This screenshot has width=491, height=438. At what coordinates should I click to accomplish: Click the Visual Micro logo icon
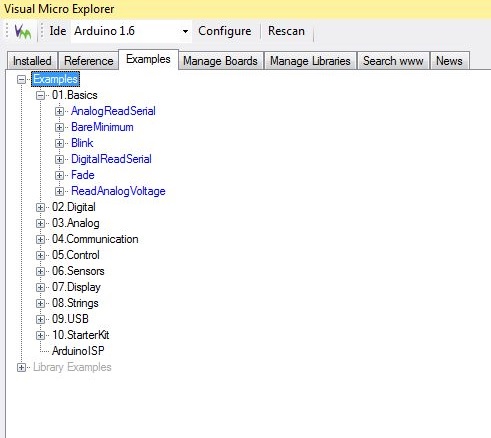tap(23, 32)
